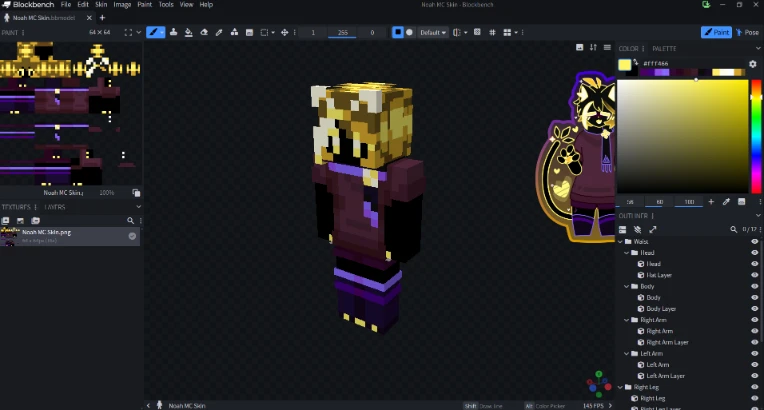764x410 pixels.
Task: Collapse the Head group in outliner
Action: 627,253
